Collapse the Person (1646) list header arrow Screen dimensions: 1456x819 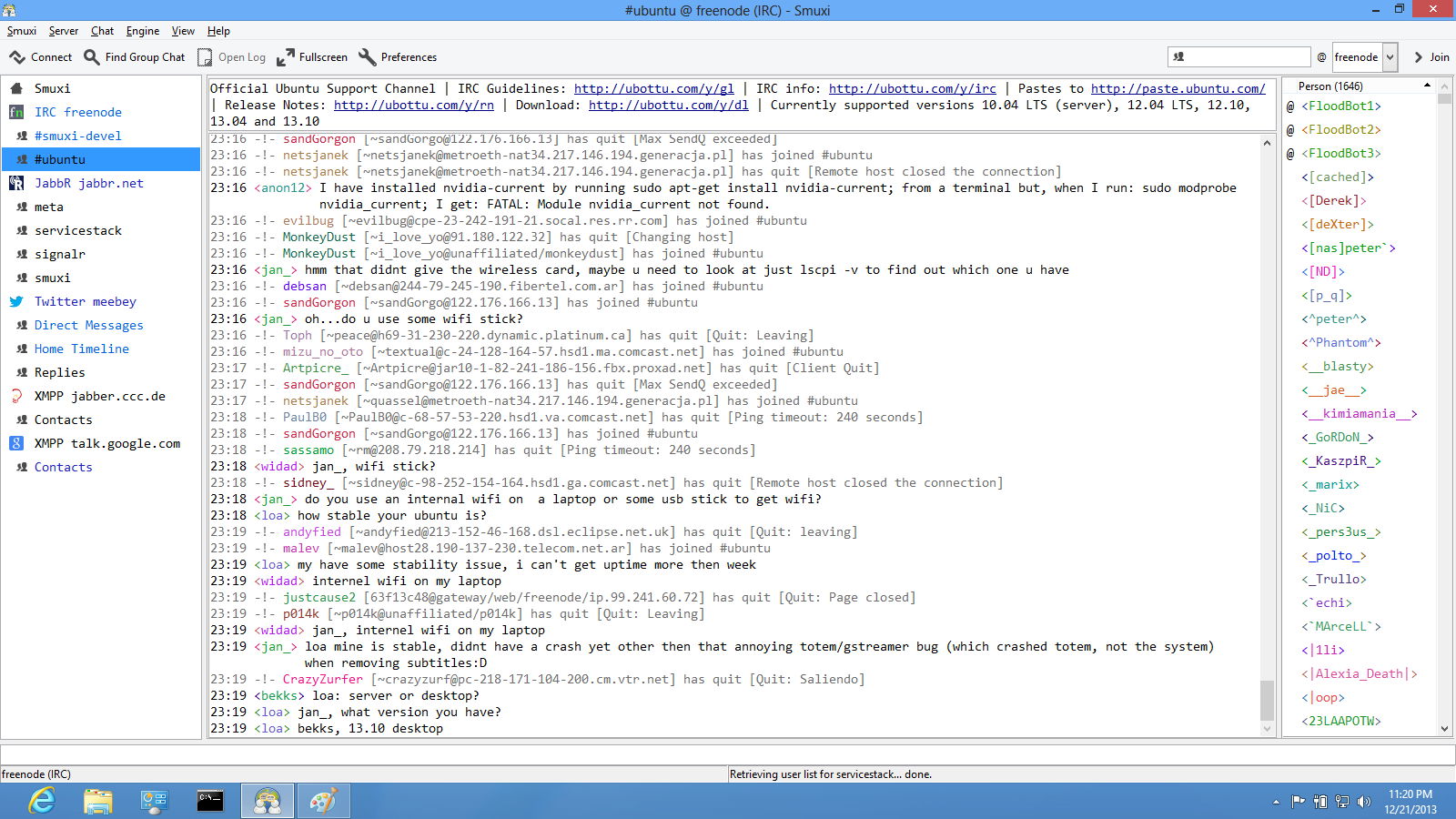(1427, 86)
